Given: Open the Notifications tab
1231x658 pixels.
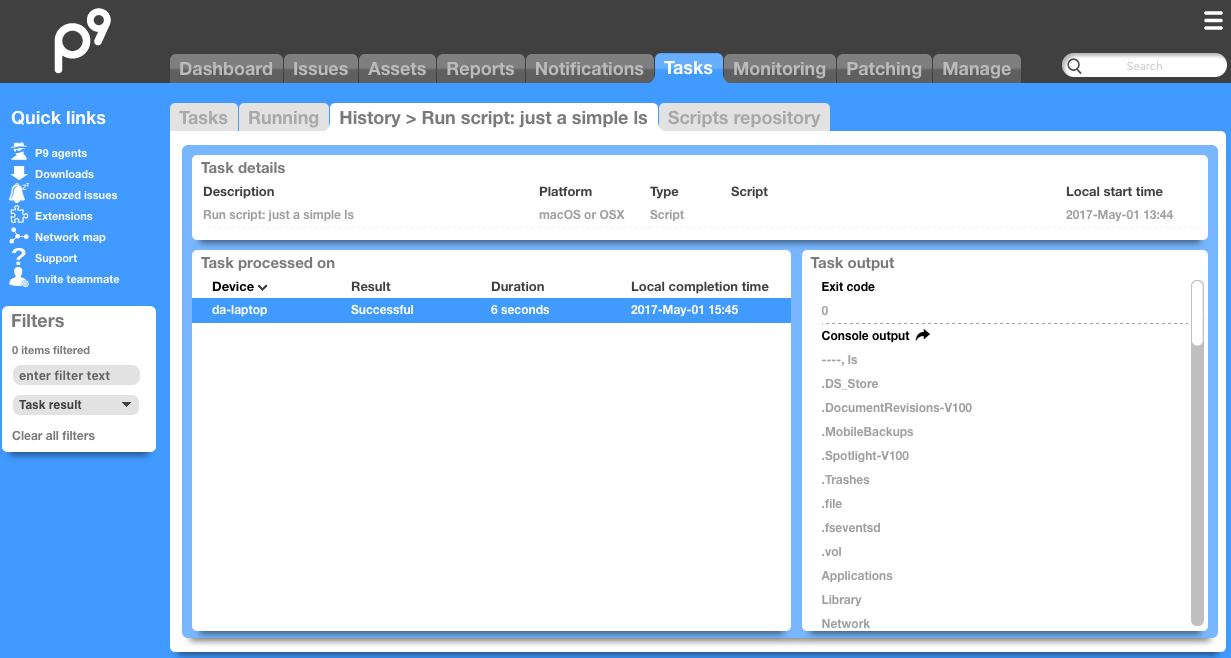Looking at the screenshot, I should (589, 68).
